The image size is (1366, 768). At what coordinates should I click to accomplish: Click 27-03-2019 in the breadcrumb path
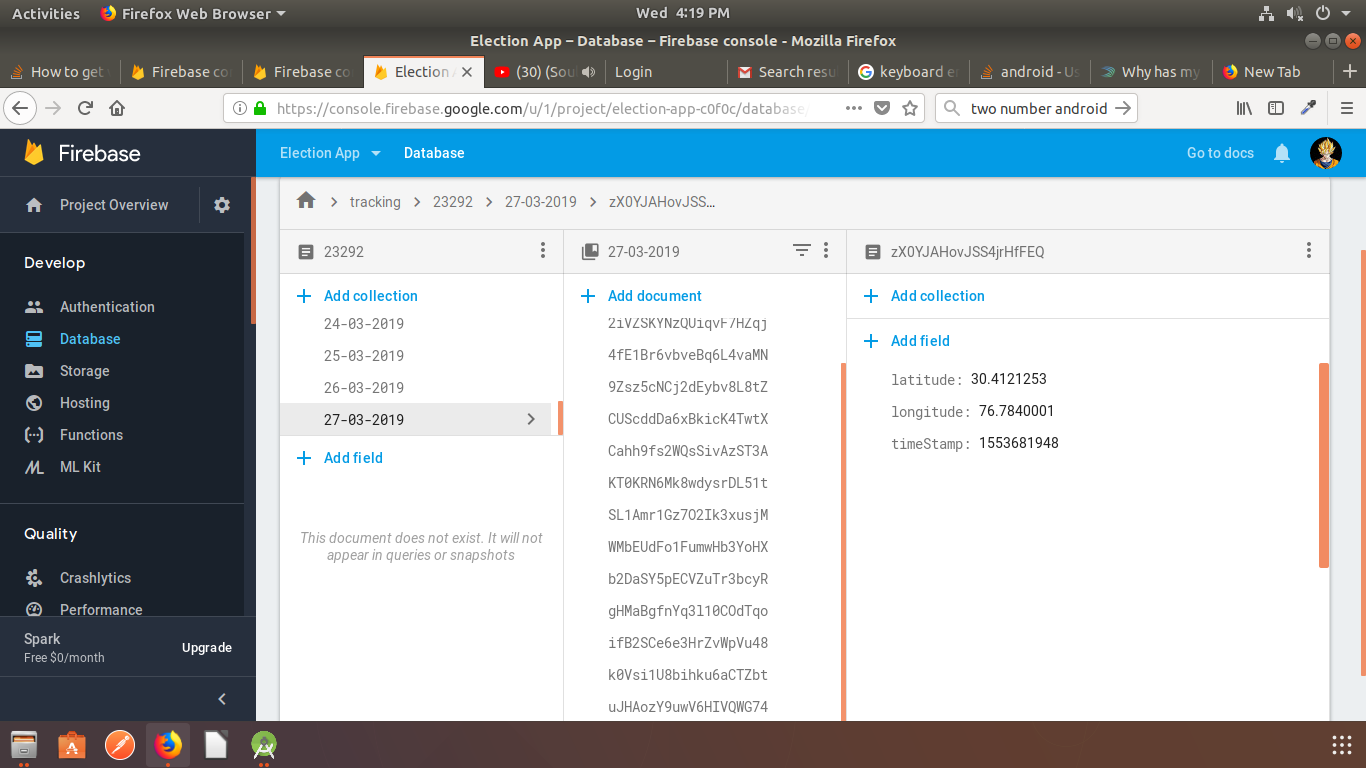[x=541, y=202]
